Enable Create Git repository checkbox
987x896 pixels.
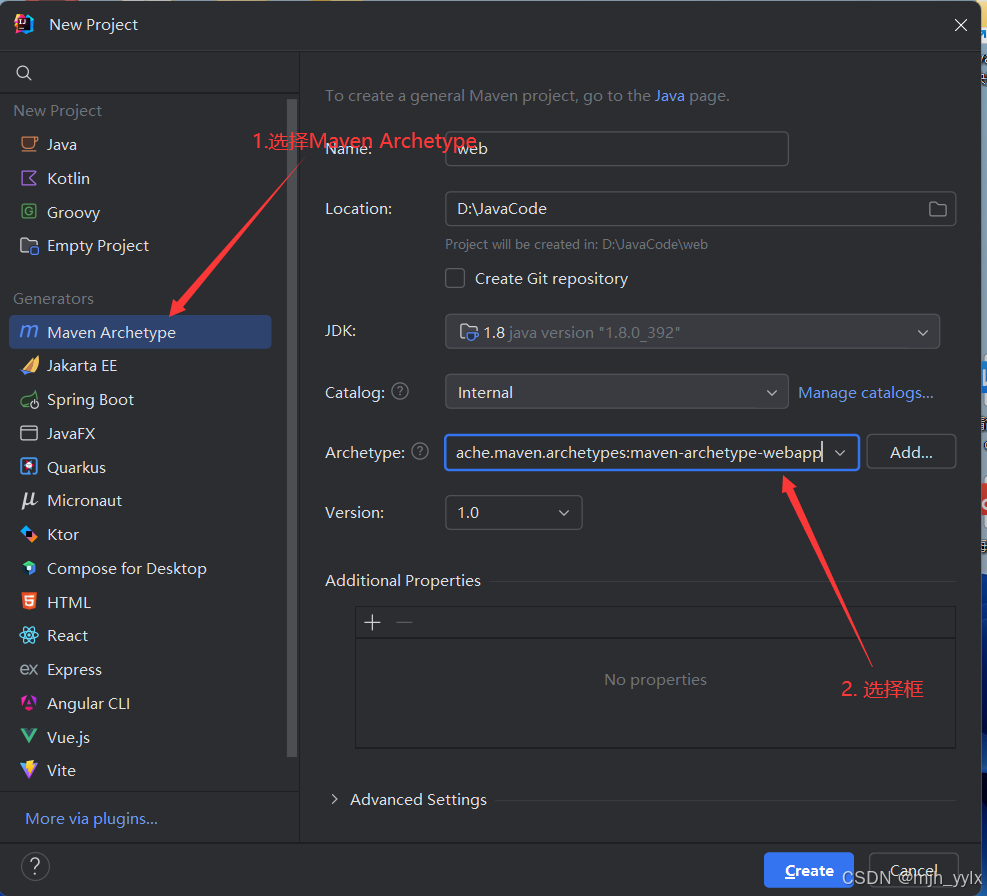(x=455, y=278)
